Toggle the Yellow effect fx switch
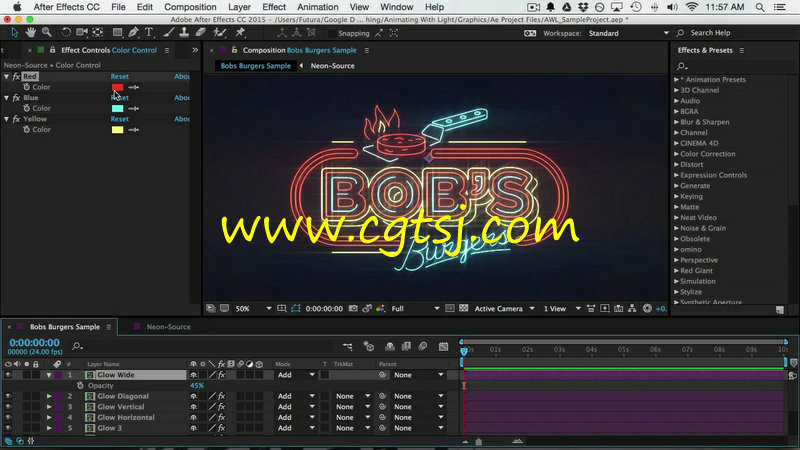Image resolution: width=800 pixels, height=450 pixels. pos(16,119)
